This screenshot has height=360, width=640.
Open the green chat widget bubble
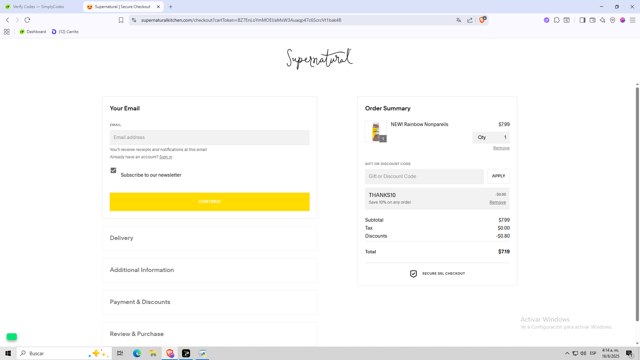click(11, 337)
